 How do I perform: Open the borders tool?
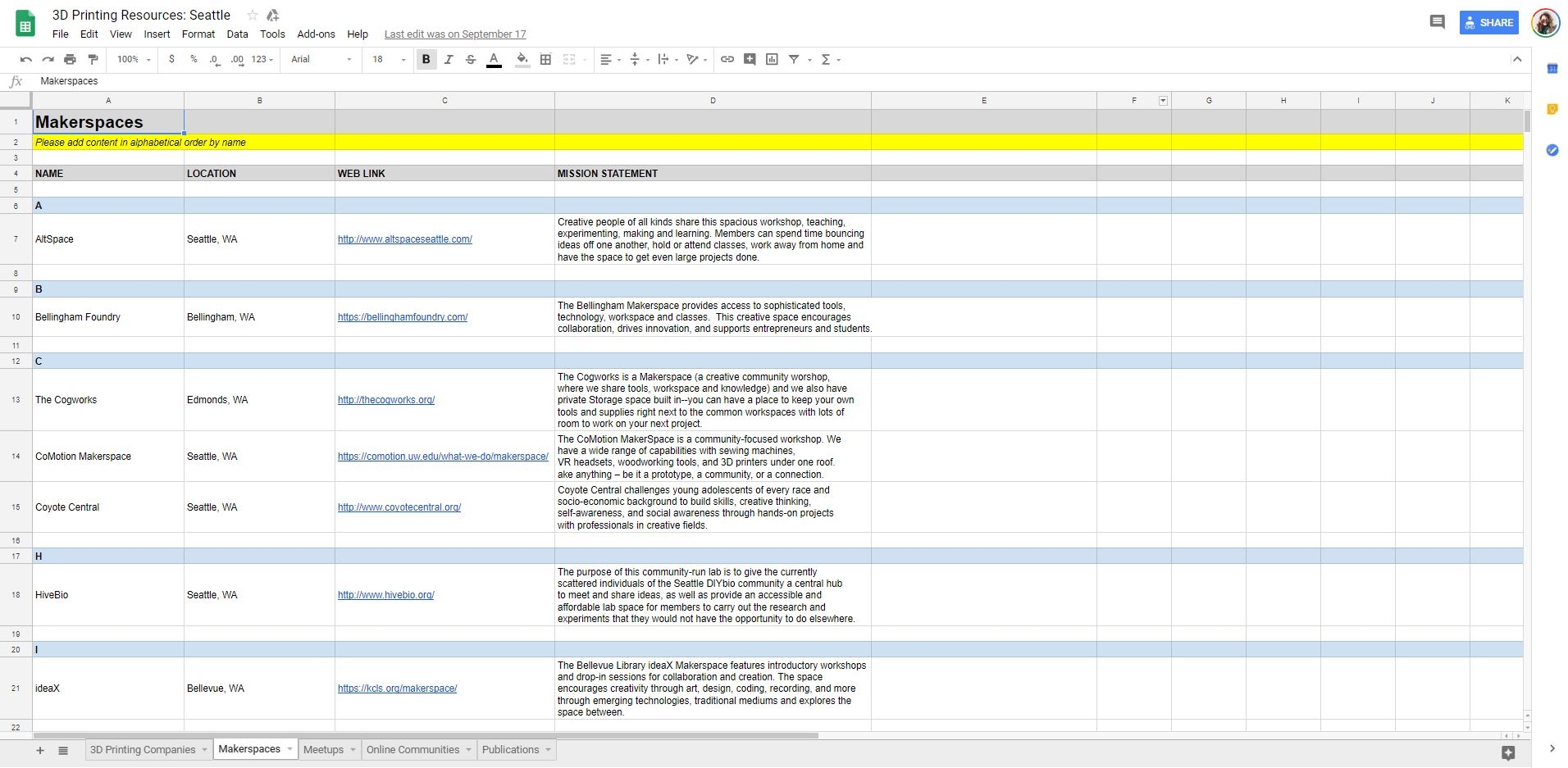tap(545, 59)
